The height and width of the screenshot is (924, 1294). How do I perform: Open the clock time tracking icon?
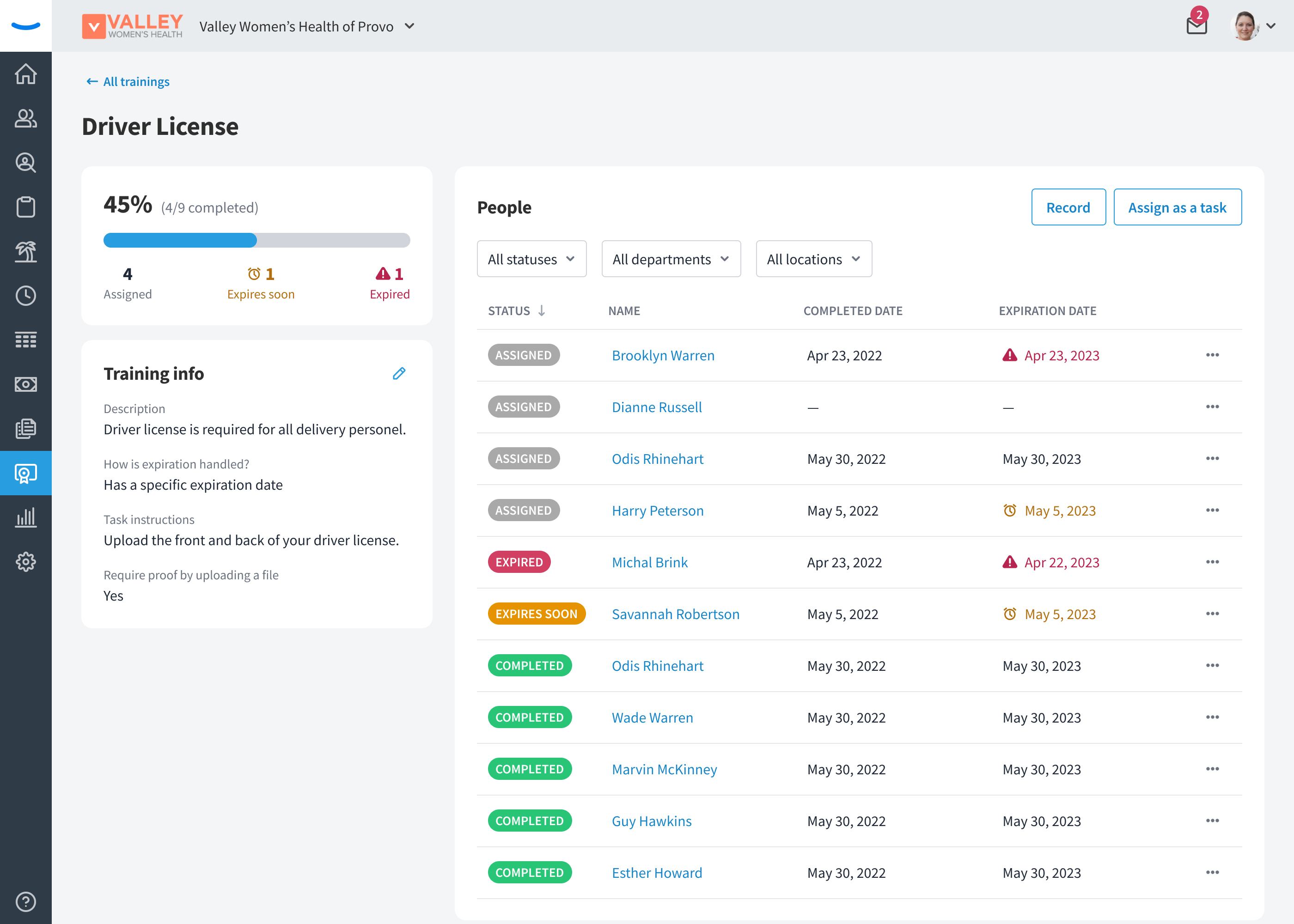point(25,295)
